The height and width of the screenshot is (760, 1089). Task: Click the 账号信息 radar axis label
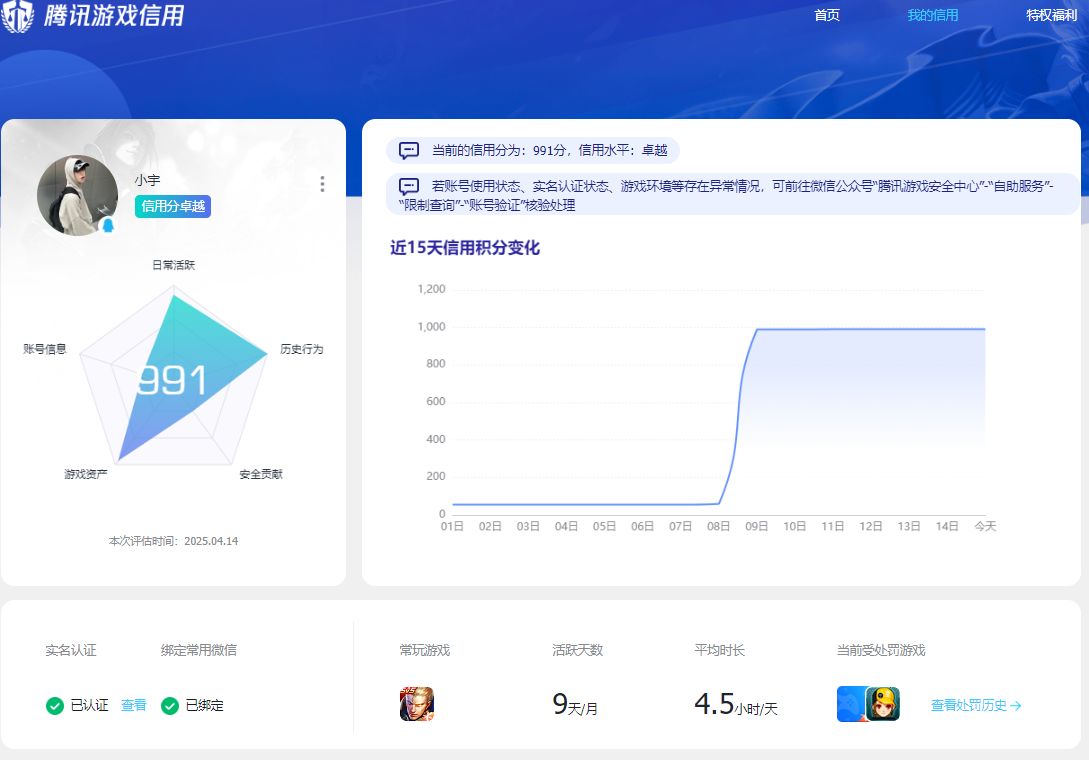click(x=44, y=349)
